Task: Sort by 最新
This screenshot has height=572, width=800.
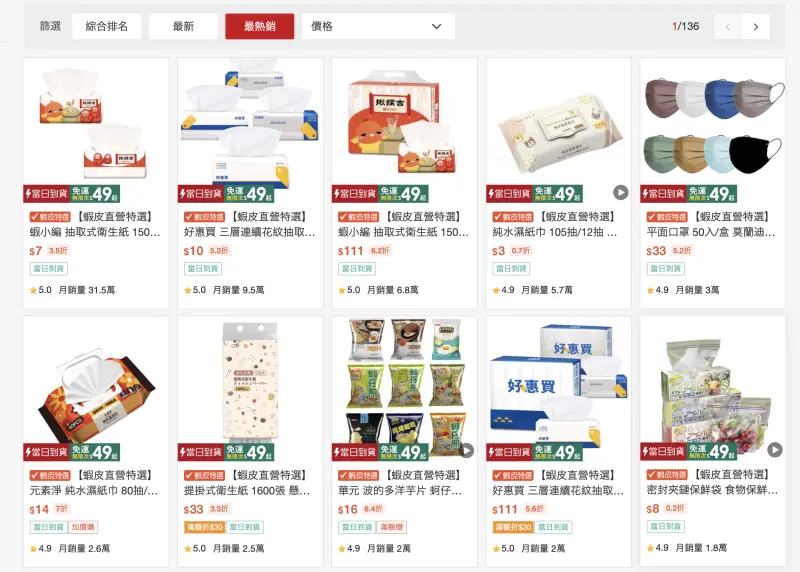Action: coord(183,27)
